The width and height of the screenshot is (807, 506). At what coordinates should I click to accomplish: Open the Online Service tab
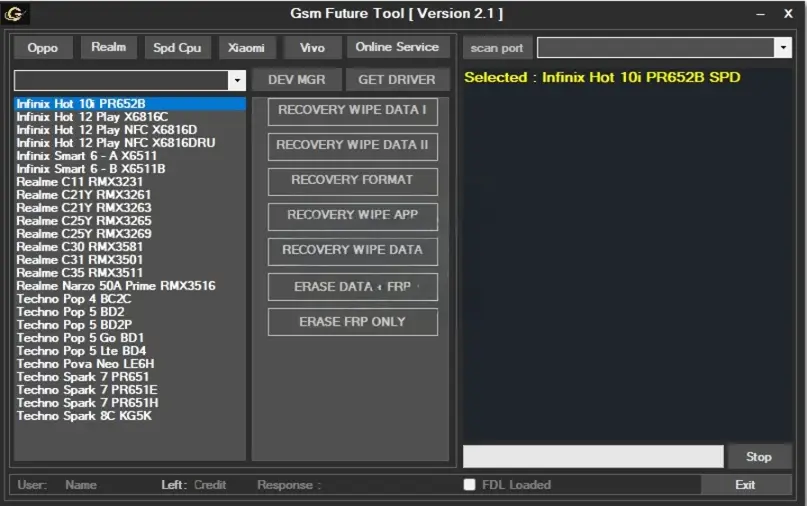click(x=397, y=47)
